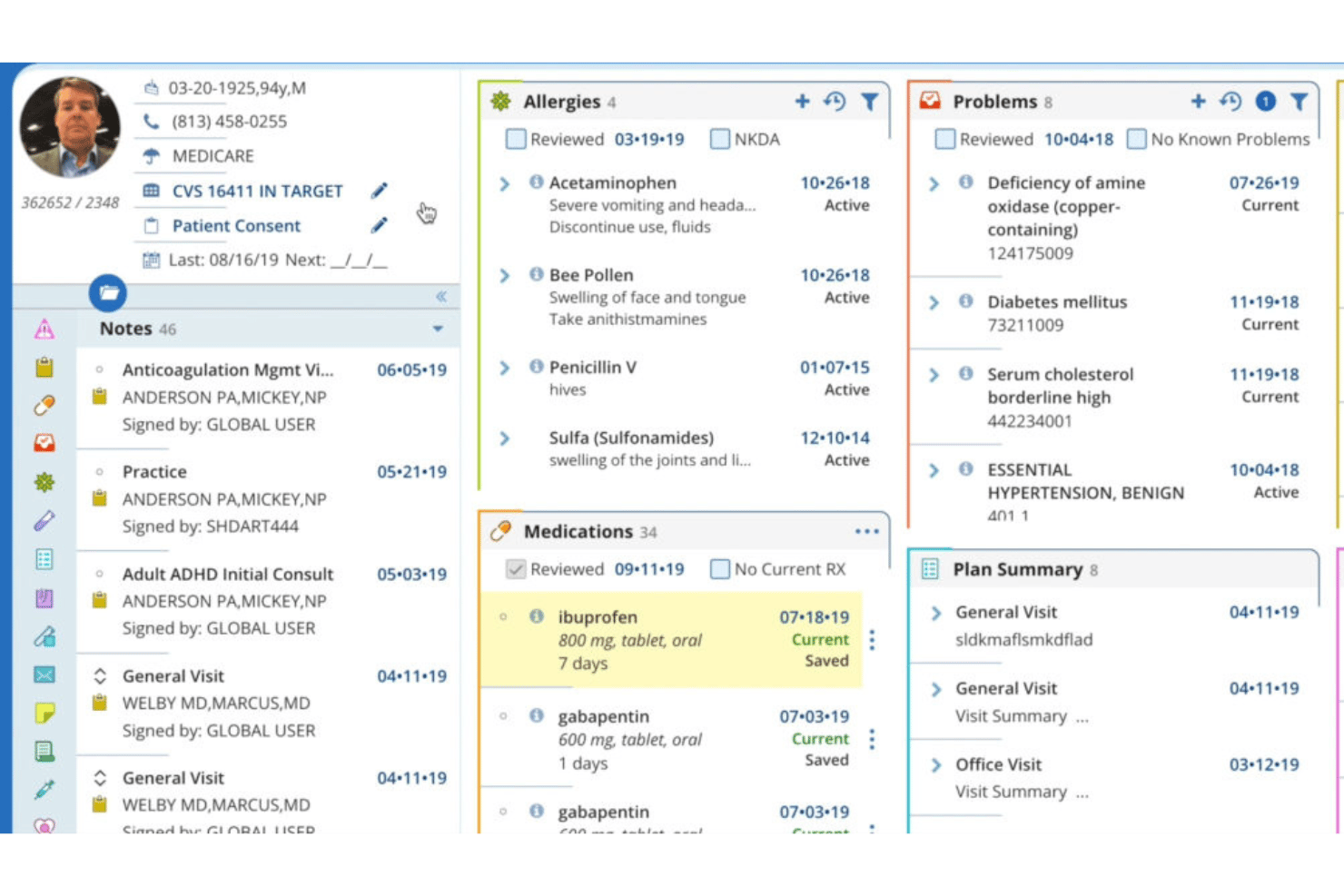Expand Deficiency of amine oxidase problem

934,183
